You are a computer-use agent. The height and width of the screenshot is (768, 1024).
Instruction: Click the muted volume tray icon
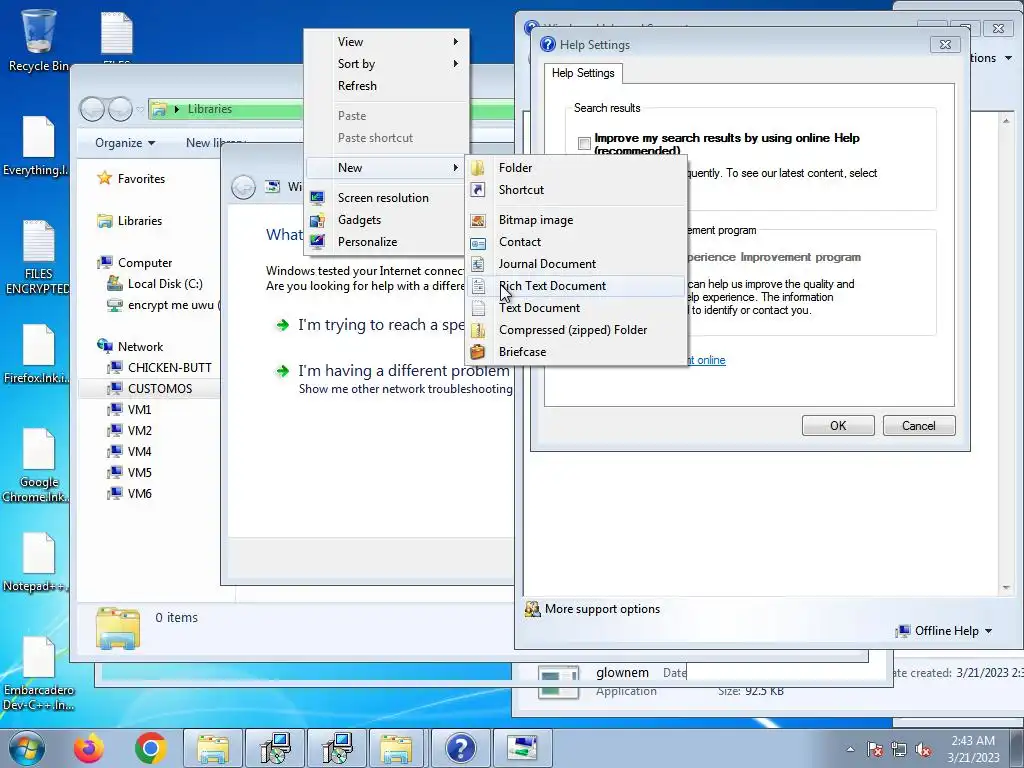[x=923, y=749]
